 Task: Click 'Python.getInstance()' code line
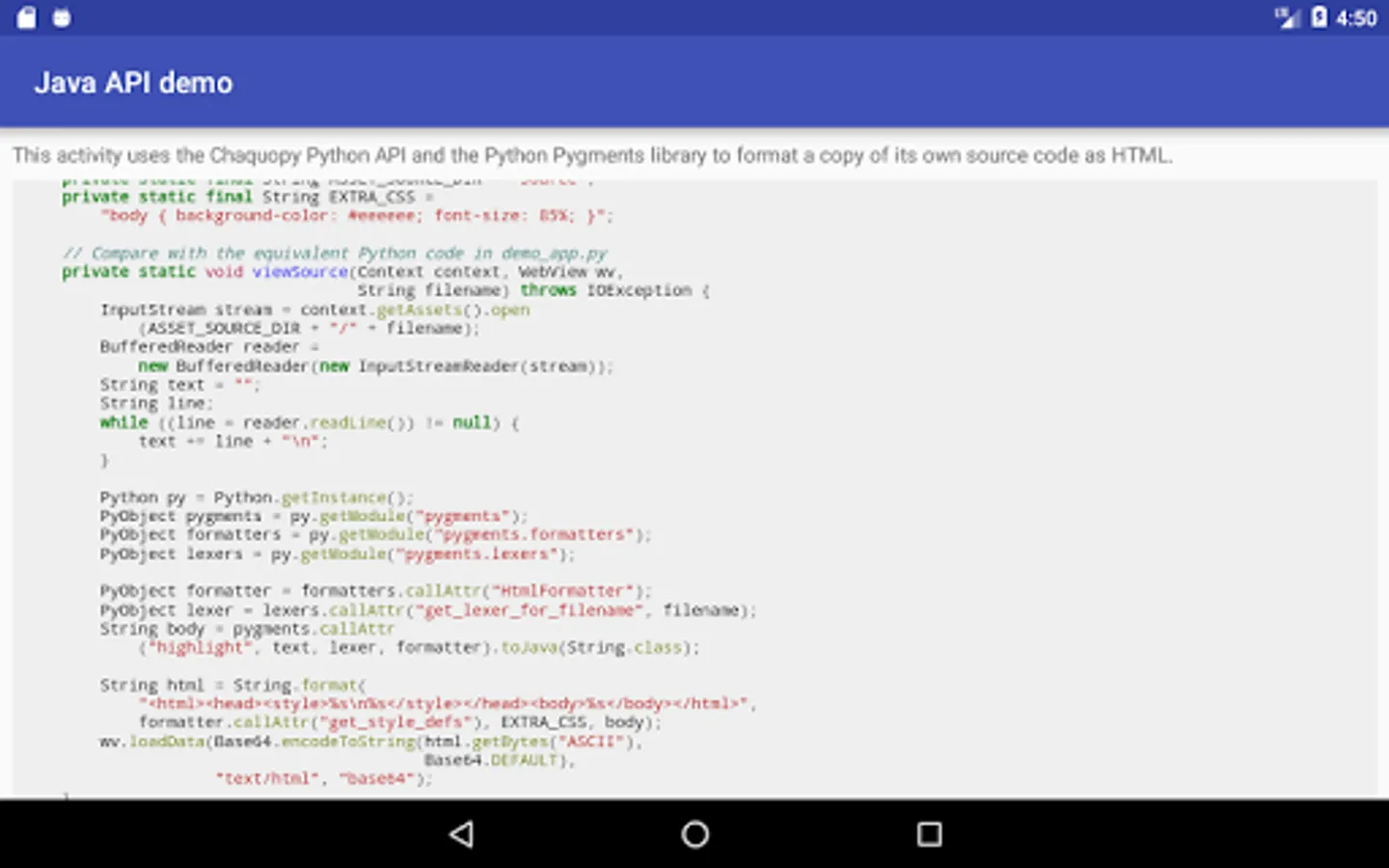point(313,498)
